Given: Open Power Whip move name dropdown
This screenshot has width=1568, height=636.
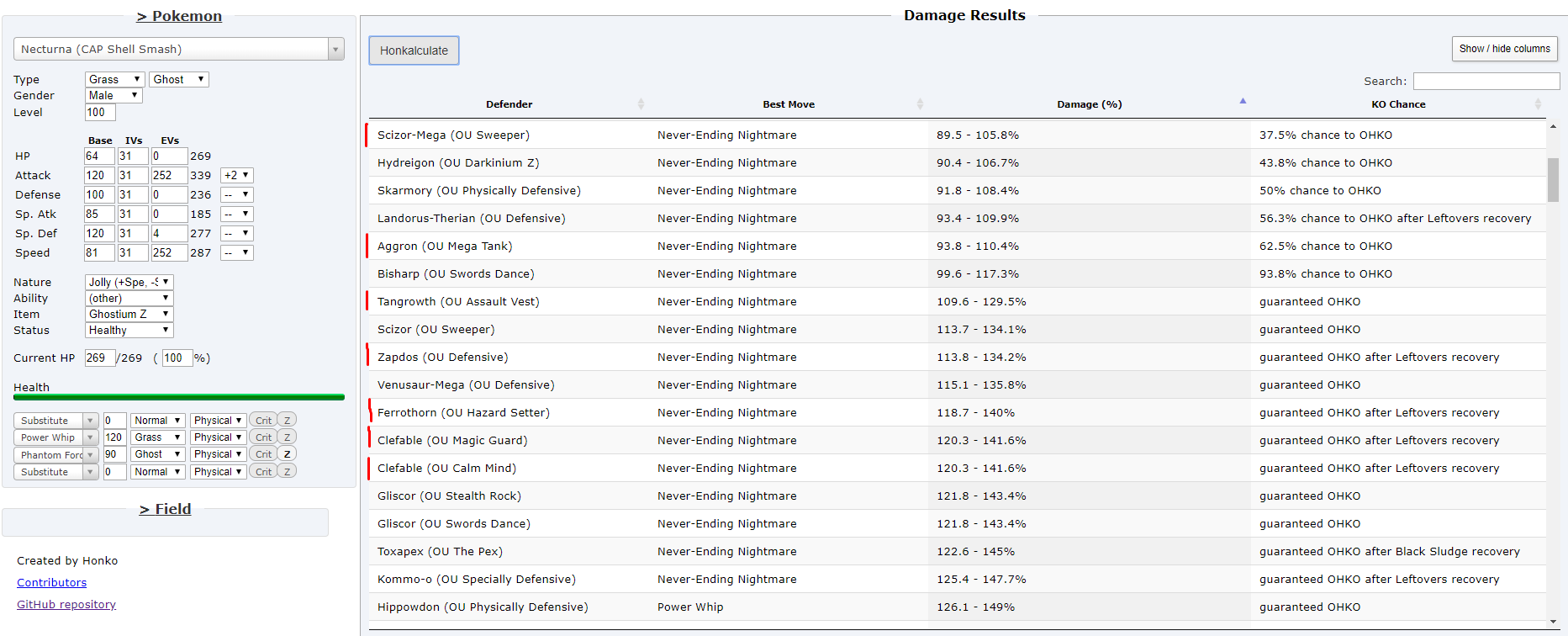Looking at the screenshot, I should [x=55, y=437].
